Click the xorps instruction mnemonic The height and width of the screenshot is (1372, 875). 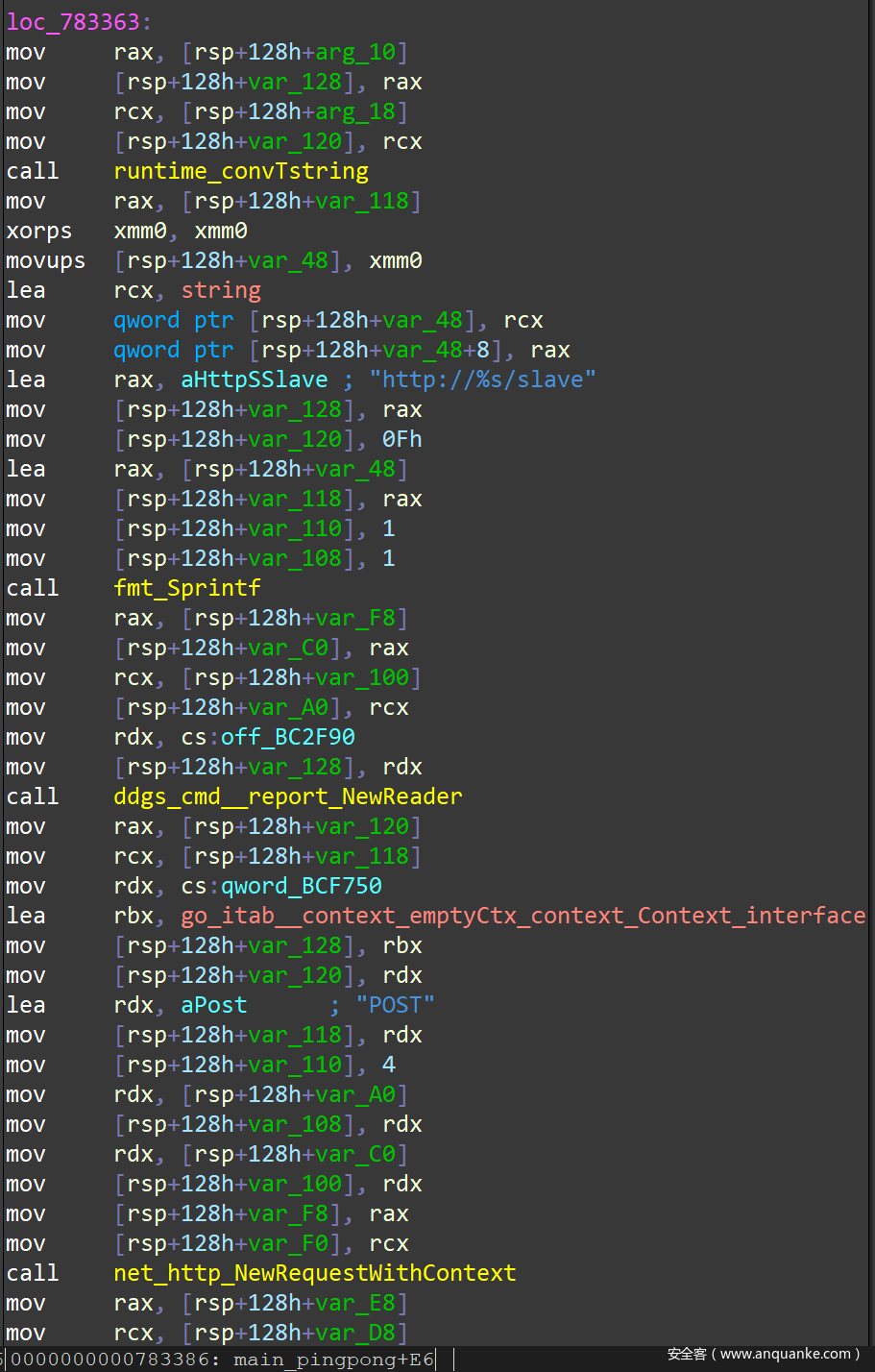pyautogui.click(x=38, y=231)
